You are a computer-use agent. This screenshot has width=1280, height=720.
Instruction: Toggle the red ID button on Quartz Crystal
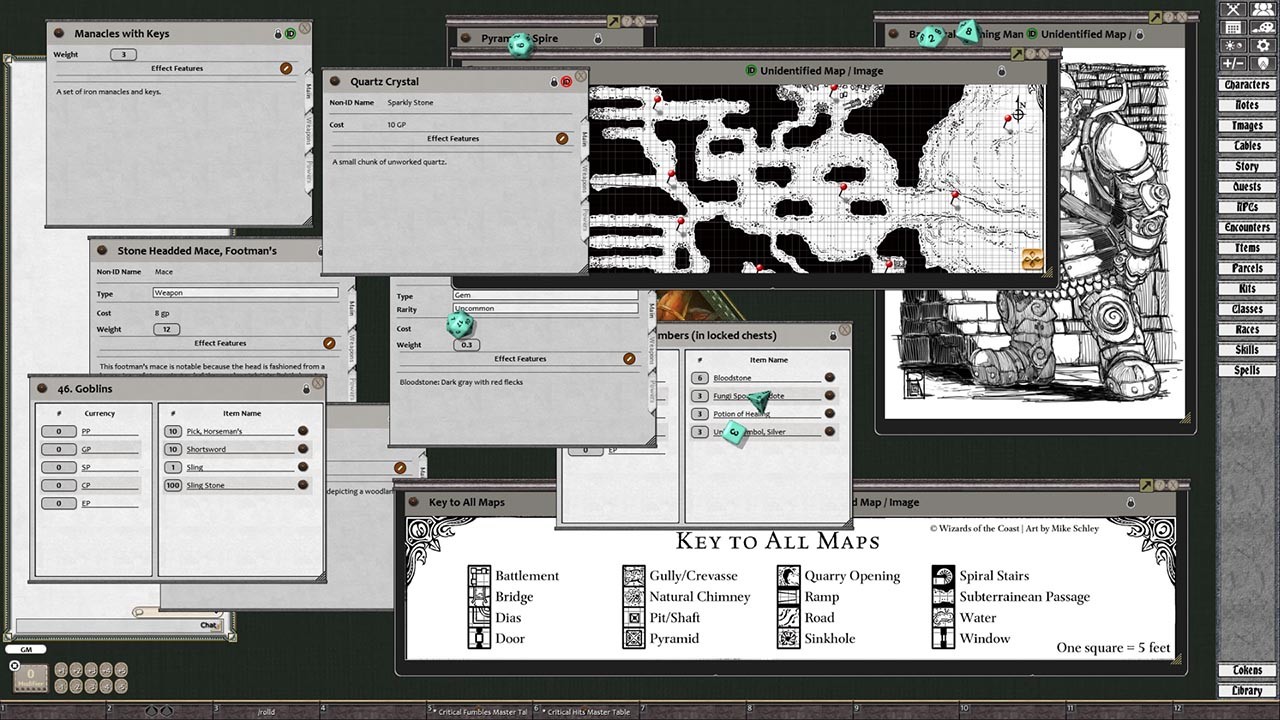[x=566, y=82]
